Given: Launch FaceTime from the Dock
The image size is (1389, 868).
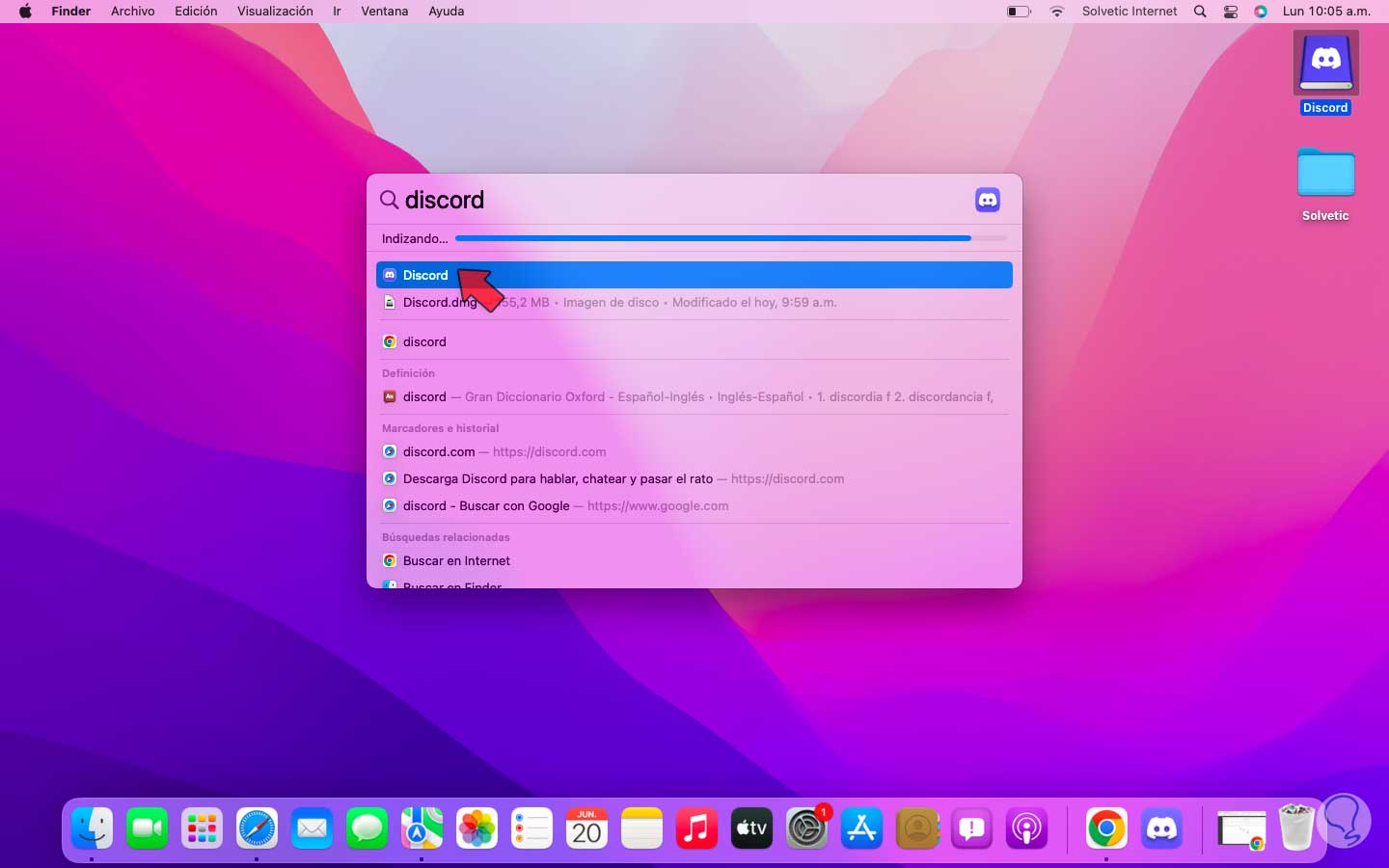Looking at the screenshot, I should coord(148,828).
